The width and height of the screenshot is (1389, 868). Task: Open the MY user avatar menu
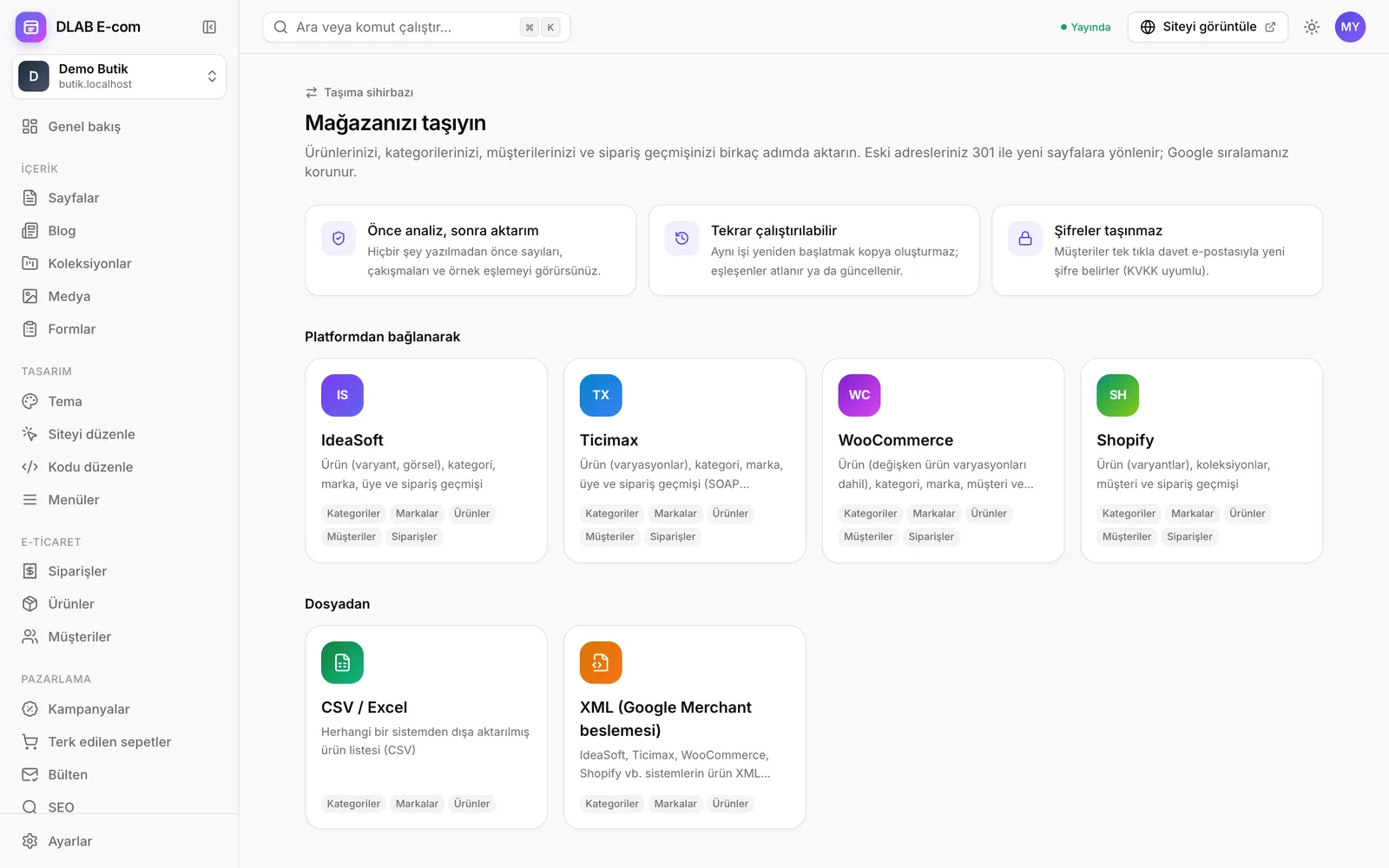[1350, 27]
